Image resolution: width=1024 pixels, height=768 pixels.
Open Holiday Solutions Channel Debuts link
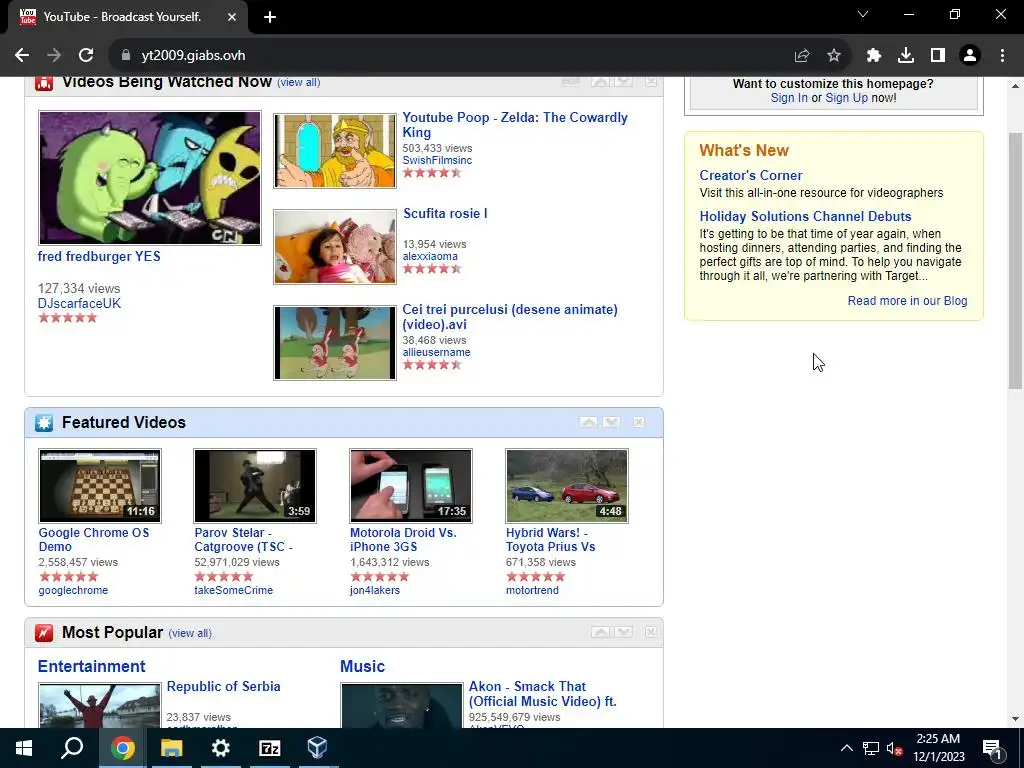[805, 217]
